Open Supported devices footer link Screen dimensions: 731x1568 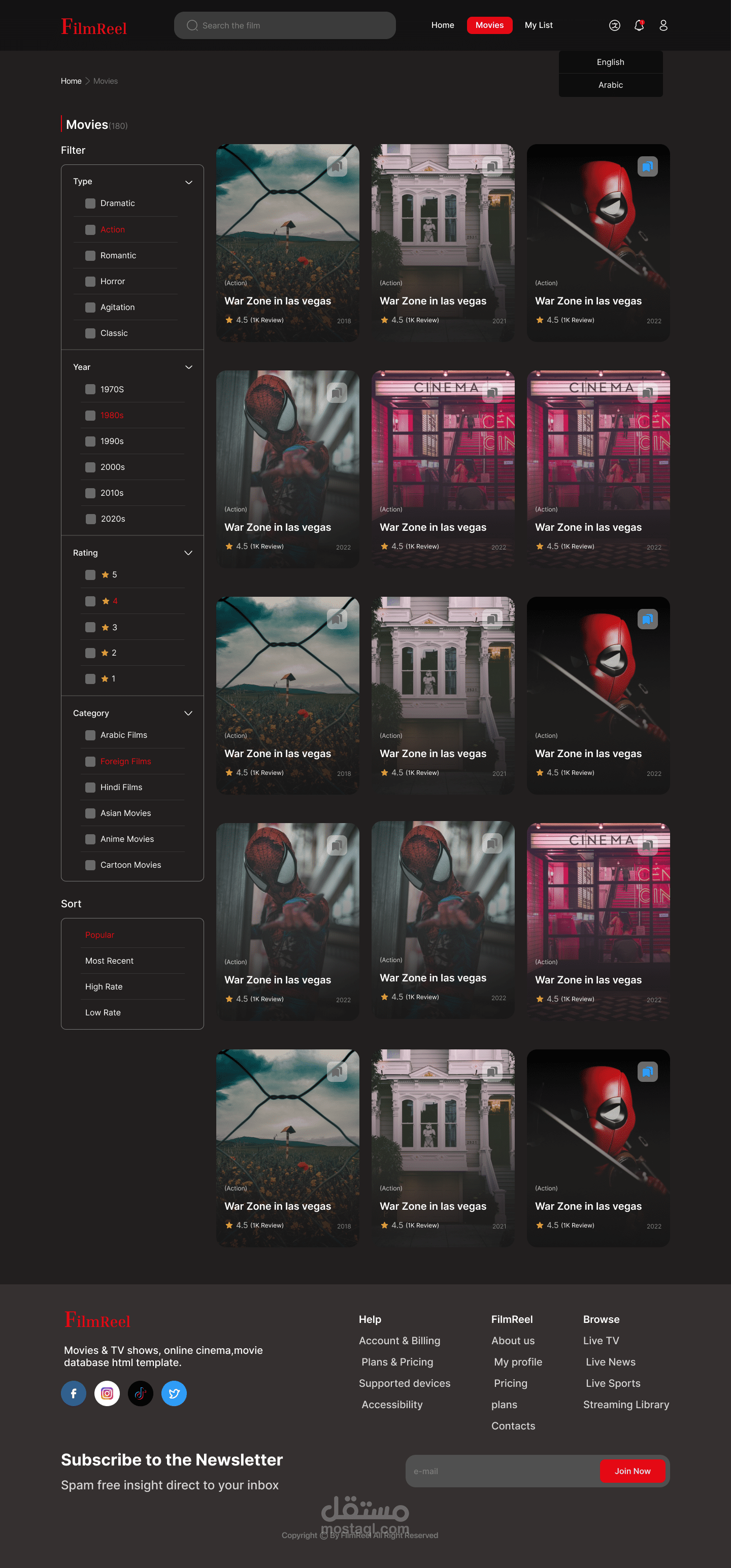click(x=405, y=1383)
